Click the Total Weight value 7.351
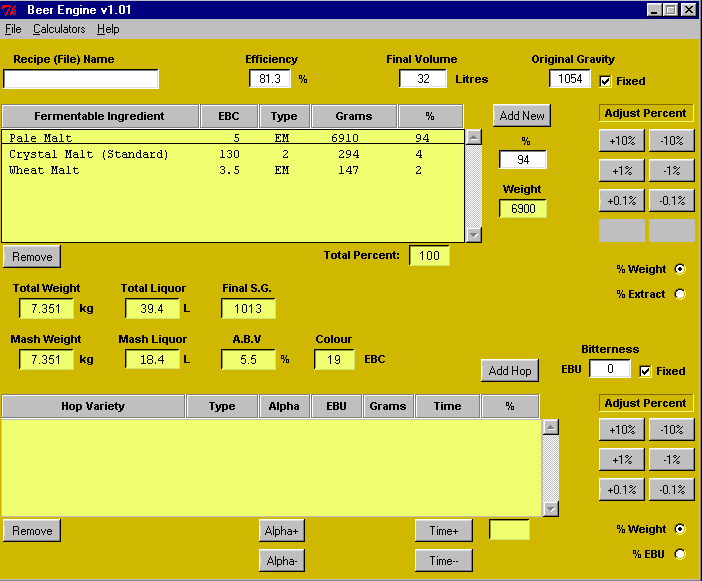This screenshot has height=581, width=702. [46, 308]
